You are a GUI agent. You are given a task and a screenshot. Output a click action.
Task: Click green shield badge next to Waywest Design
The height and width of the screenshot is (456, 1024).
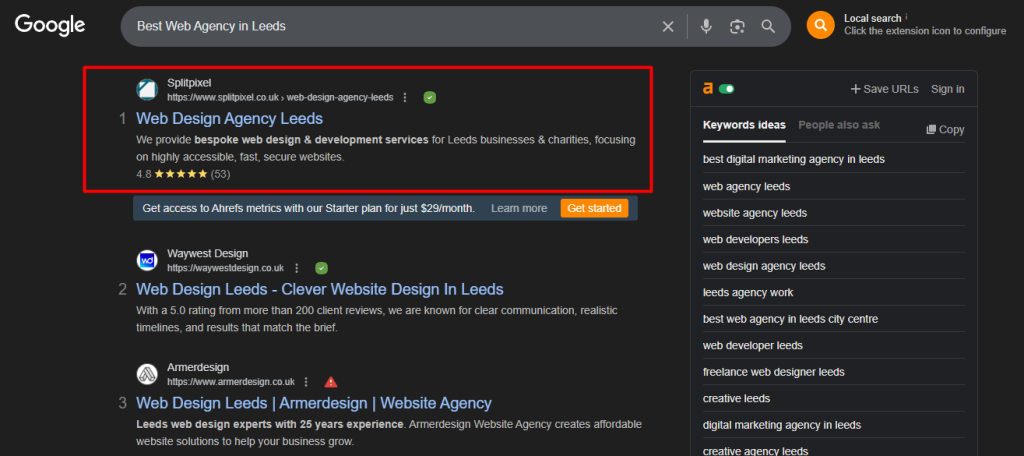tap(321, 268)
